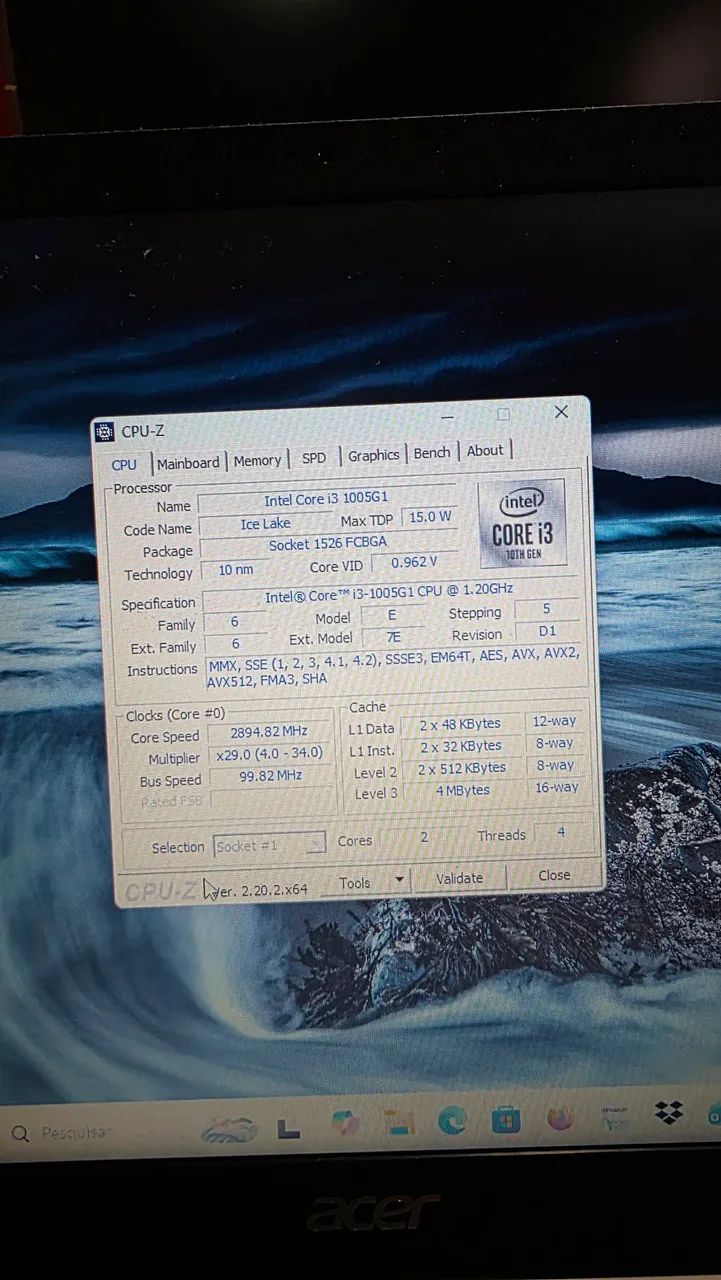The width and height of the screenshot is (721, 1280).
Task: Click the '12-way' L1 Data associativity
Action: tap(554, 721)
